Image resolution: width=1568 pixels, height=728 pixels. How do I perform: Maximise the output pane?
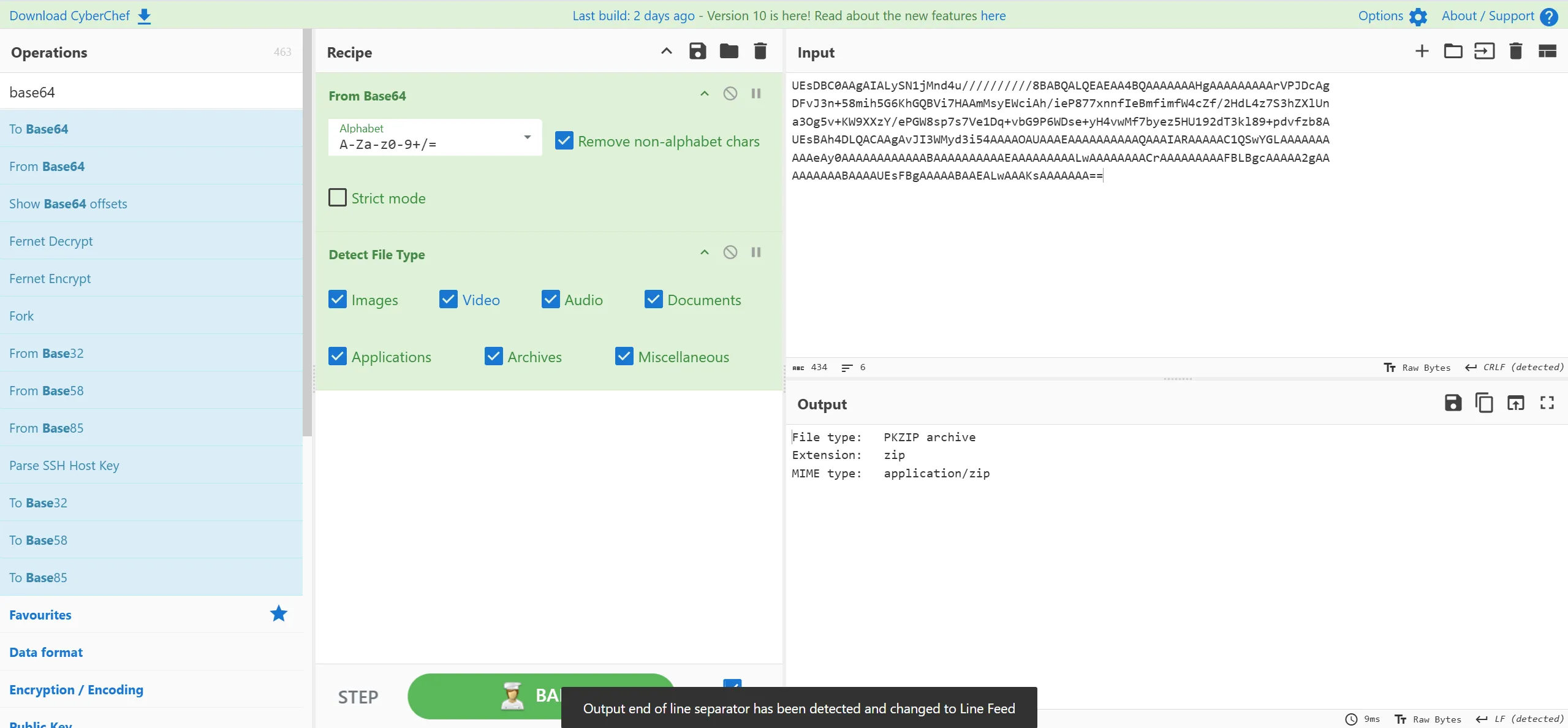pyautogui.click(x=1547, y=403)
